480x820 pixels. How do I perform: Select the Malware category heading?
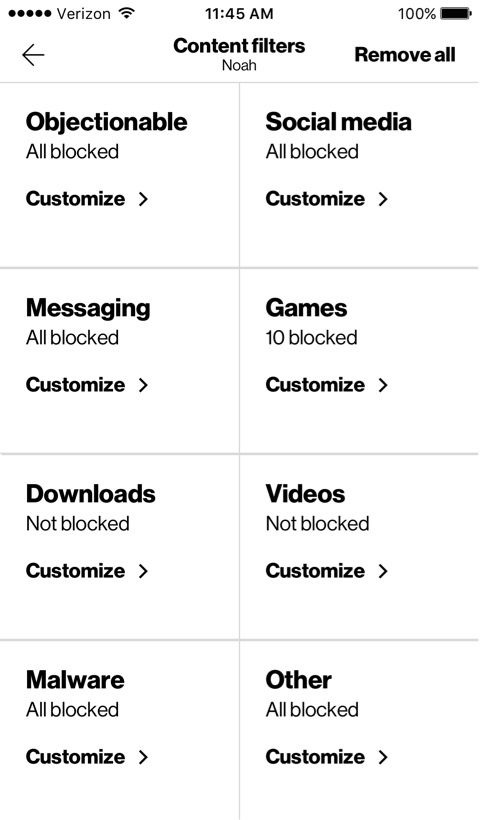(x=75, y=680)
